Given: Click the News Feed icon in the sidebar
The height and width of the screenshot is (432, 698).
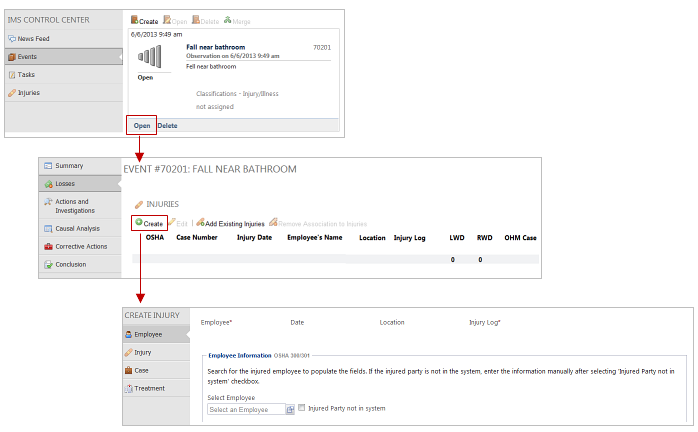Looking at the screenshot, I should click(12, 39).
